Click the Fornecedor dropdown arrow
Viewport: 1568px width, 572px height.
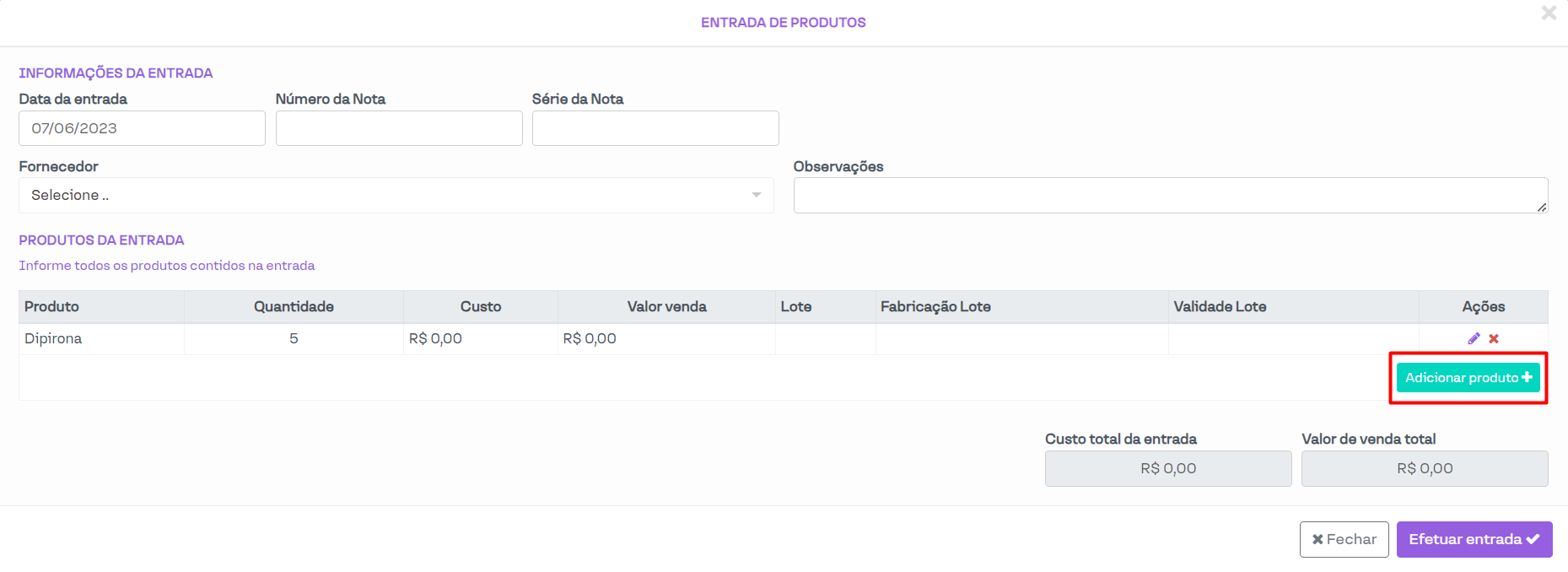(757, 195)
